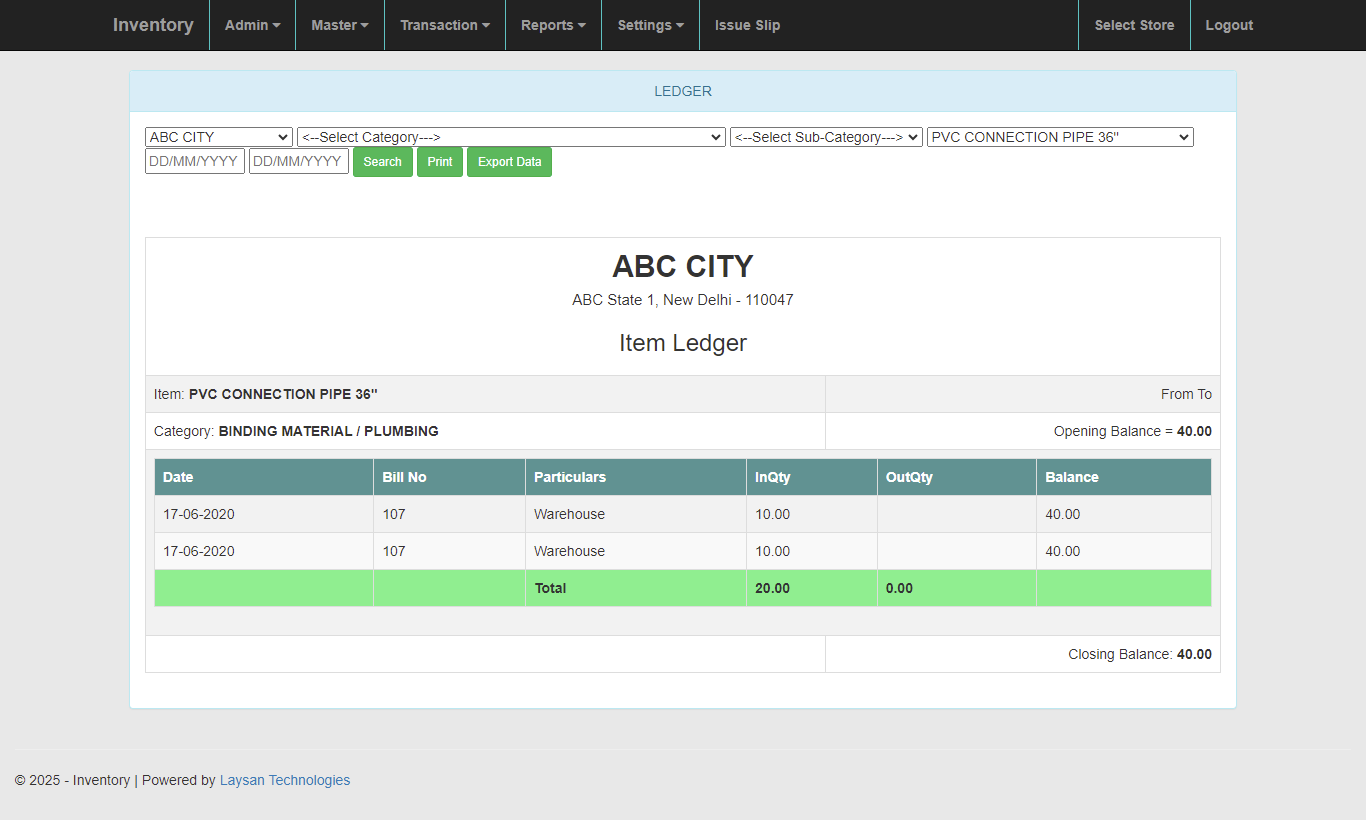
Task: Click the Export Data button
Action: (x=509, y=162)
